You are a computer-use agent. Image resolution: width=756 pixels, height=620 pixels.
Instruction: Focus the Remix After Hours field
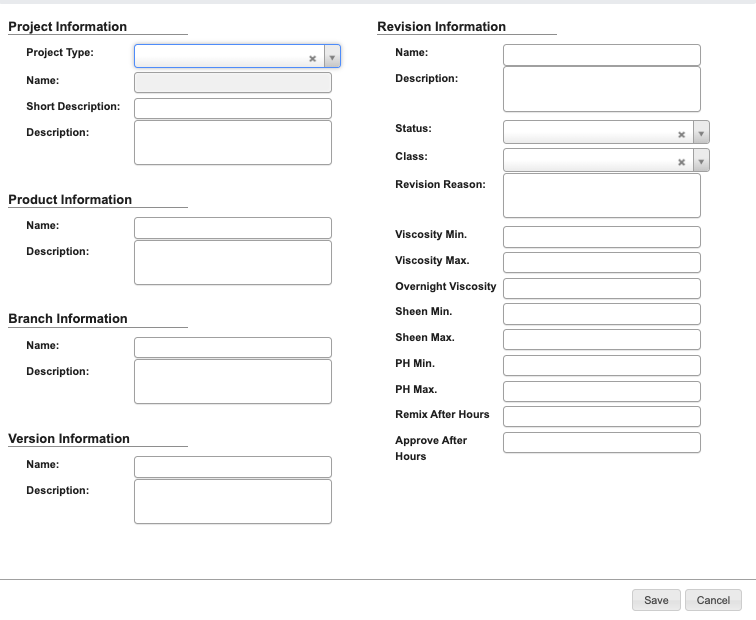point(602,417)
